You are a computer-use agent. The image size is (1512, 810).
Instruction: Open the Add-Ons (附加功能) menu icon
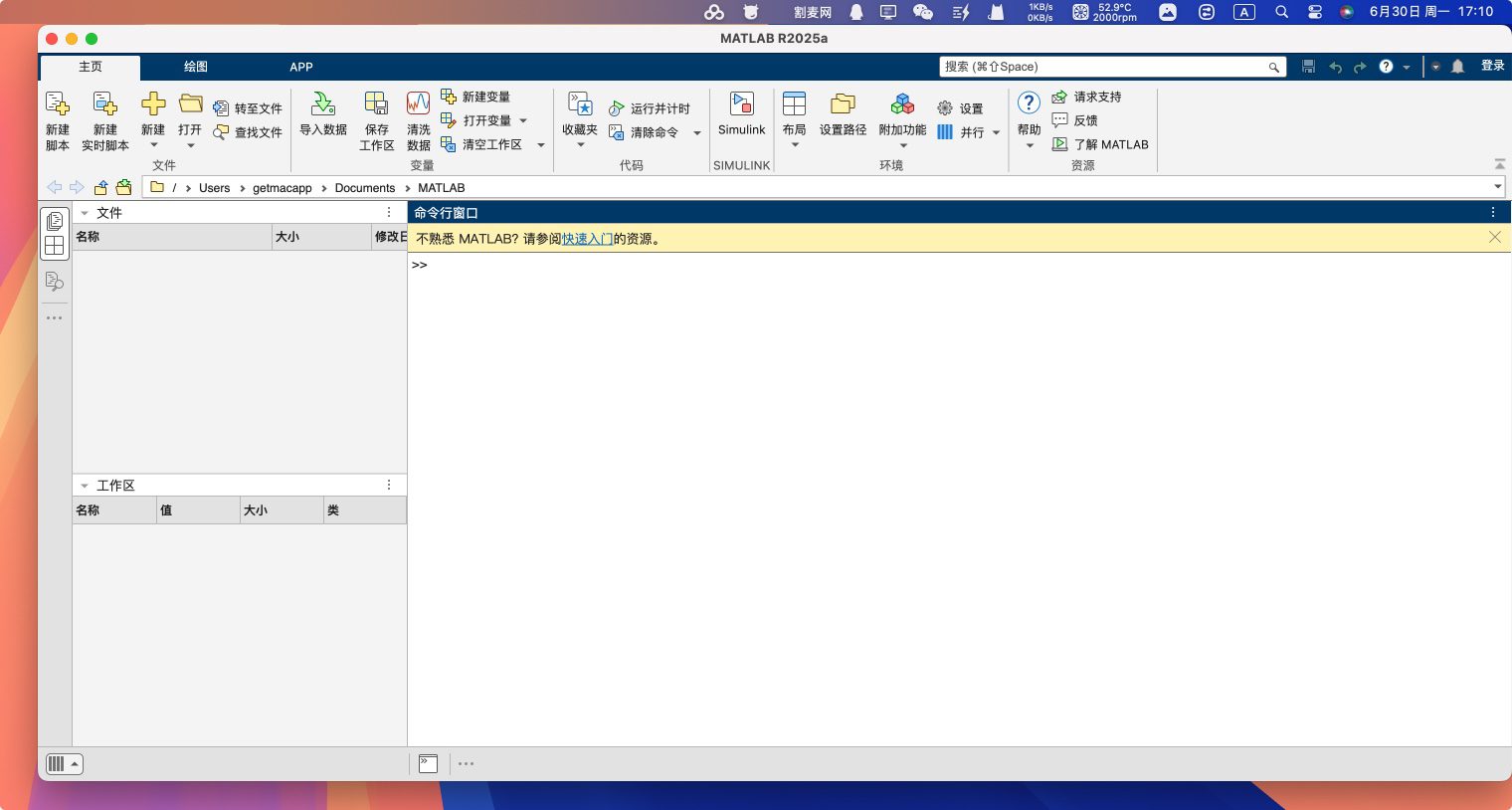902,104
